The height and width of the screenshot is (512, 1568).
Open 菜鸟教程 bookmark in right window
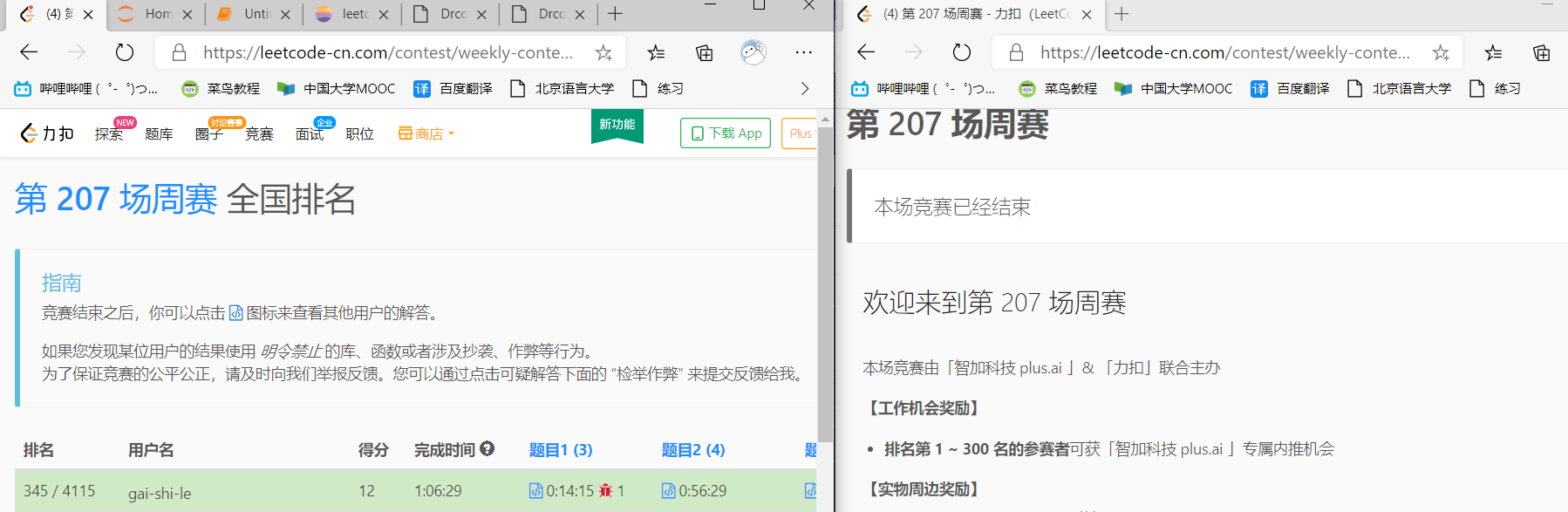coord(1058,88)
